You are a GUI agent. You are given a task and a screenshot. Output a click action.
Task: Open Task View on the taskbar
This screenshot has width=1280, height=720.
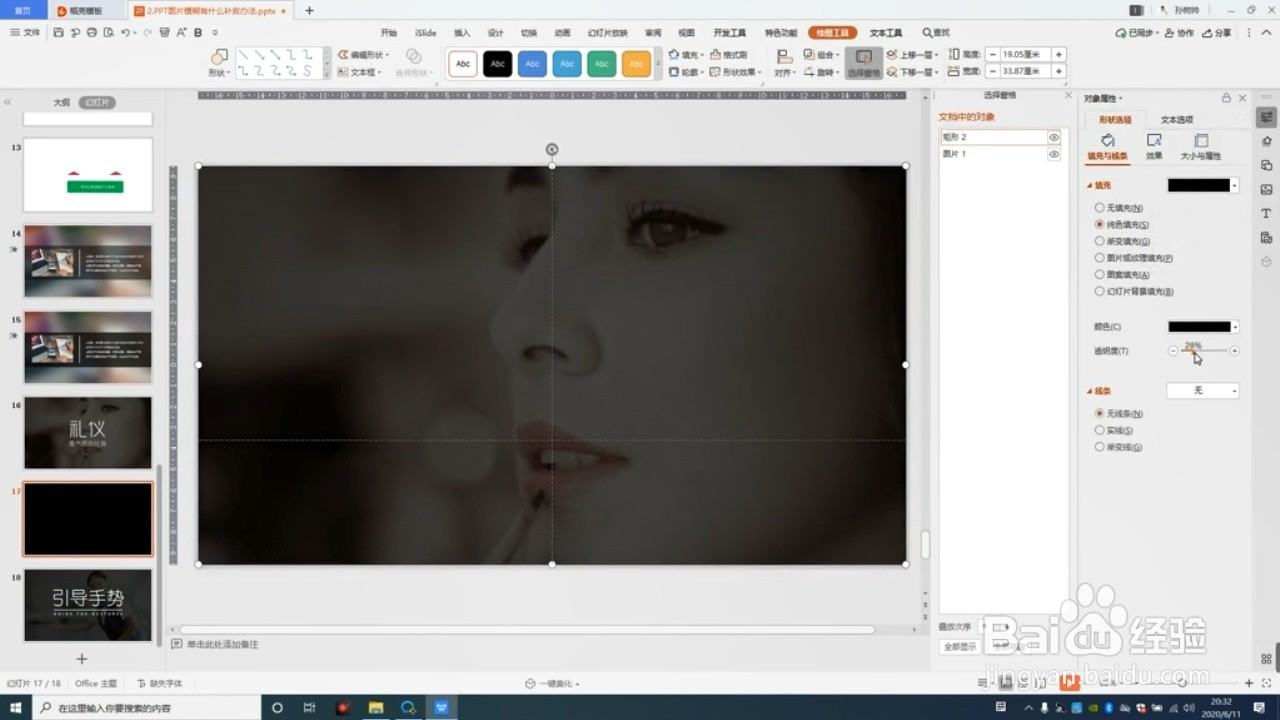[309, 708]
